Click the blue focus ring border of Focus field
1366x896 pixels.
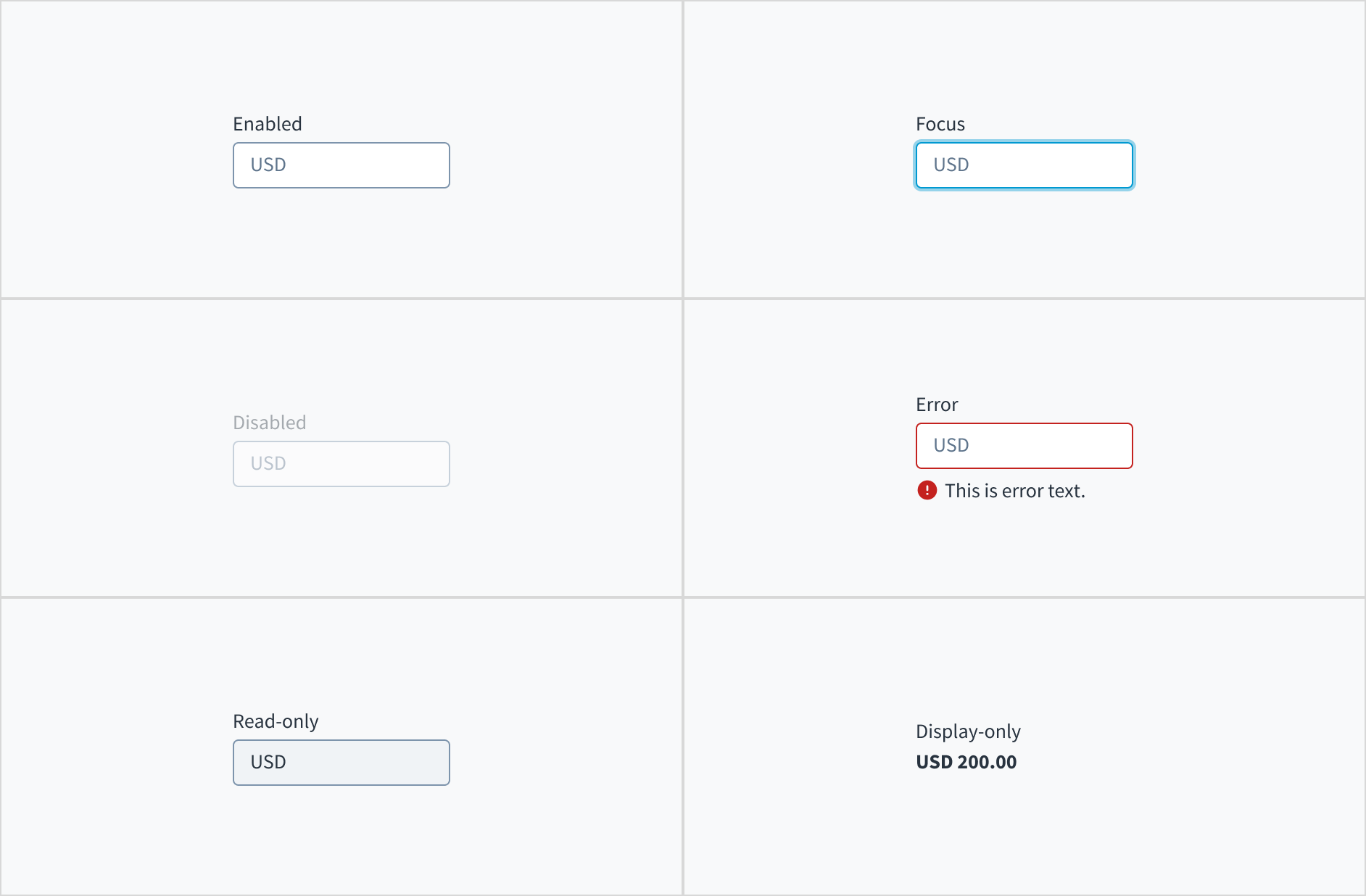[1024, 141]
